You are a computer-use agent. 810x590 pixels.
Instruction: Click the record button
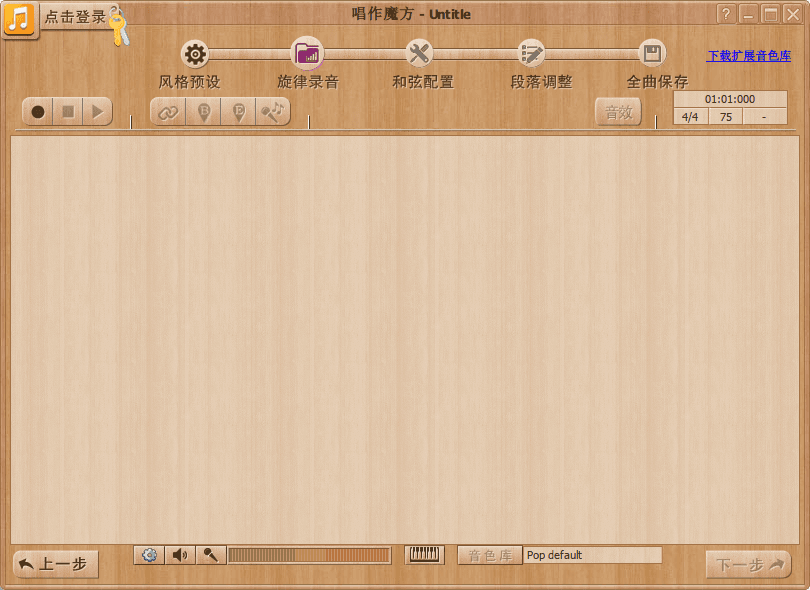(38, 112)
